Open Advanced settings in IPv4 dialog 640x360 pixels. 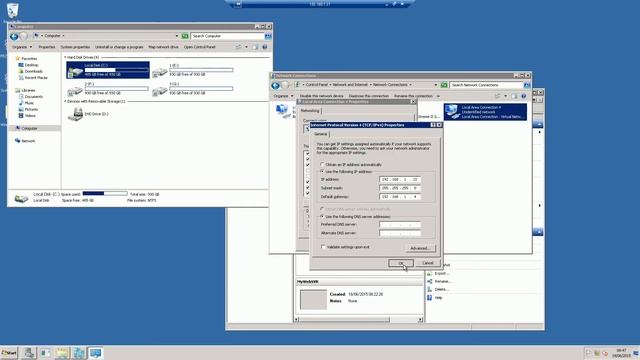coord(420,248)
